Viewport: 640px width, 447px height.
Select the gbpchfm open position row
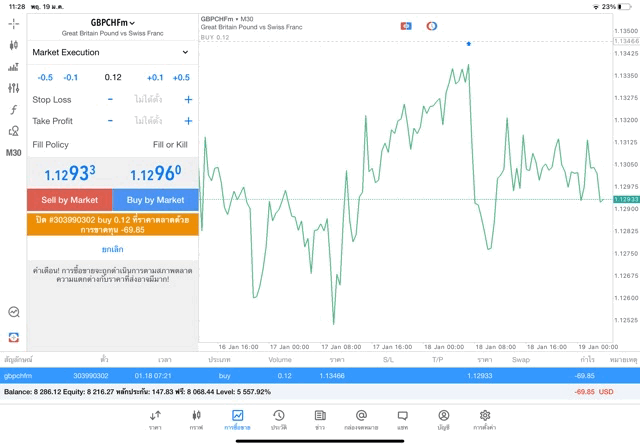pos(320,376)
